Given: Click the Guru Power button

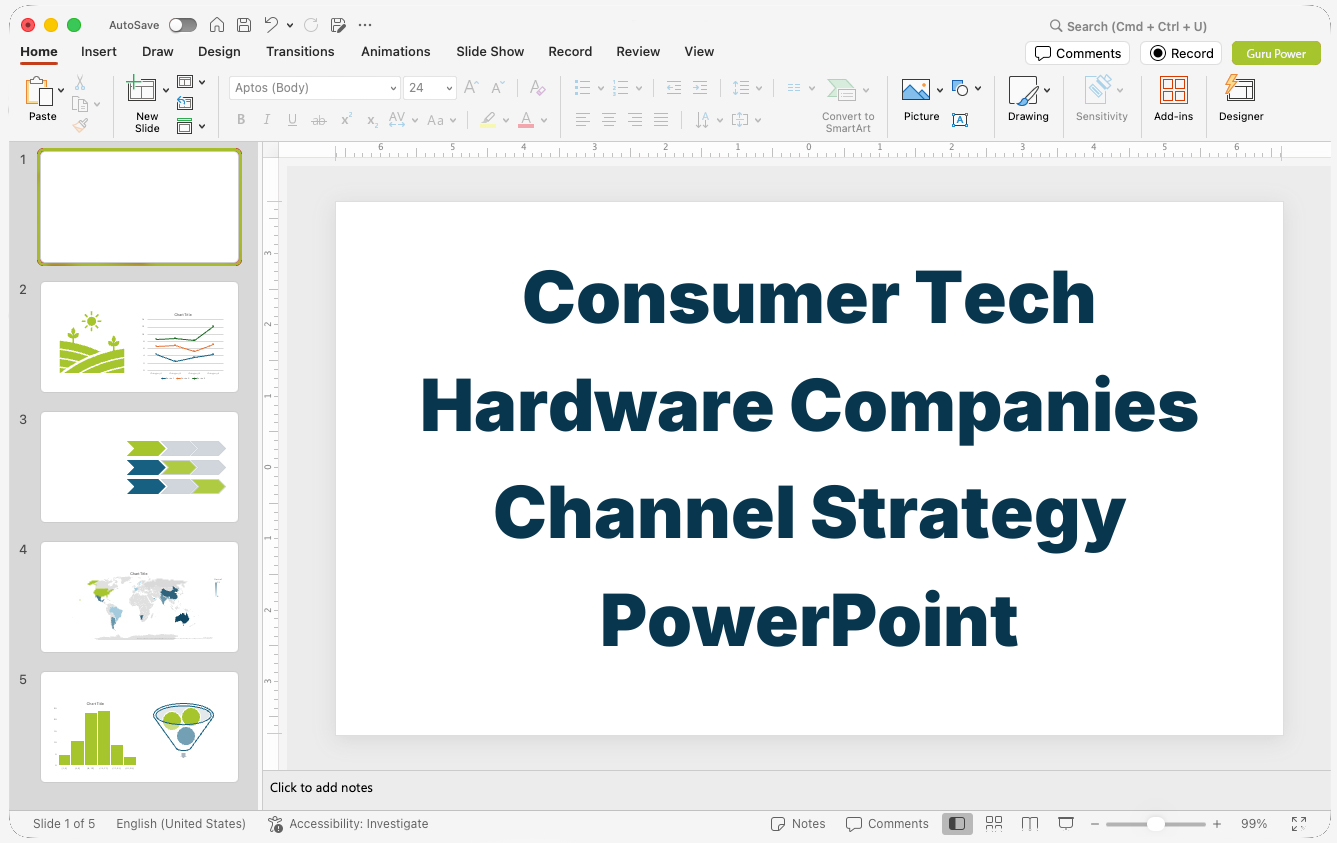Looking at the screenshot, I should click(x=1276, y=53).
